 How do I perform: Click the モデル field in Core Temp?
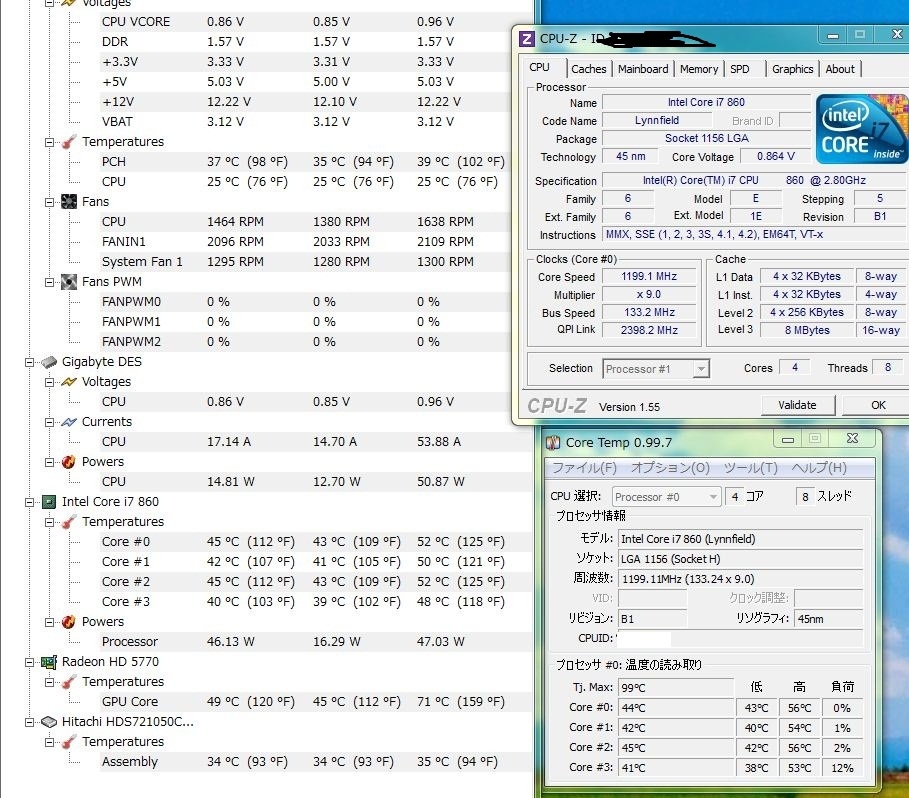(741, 539)
